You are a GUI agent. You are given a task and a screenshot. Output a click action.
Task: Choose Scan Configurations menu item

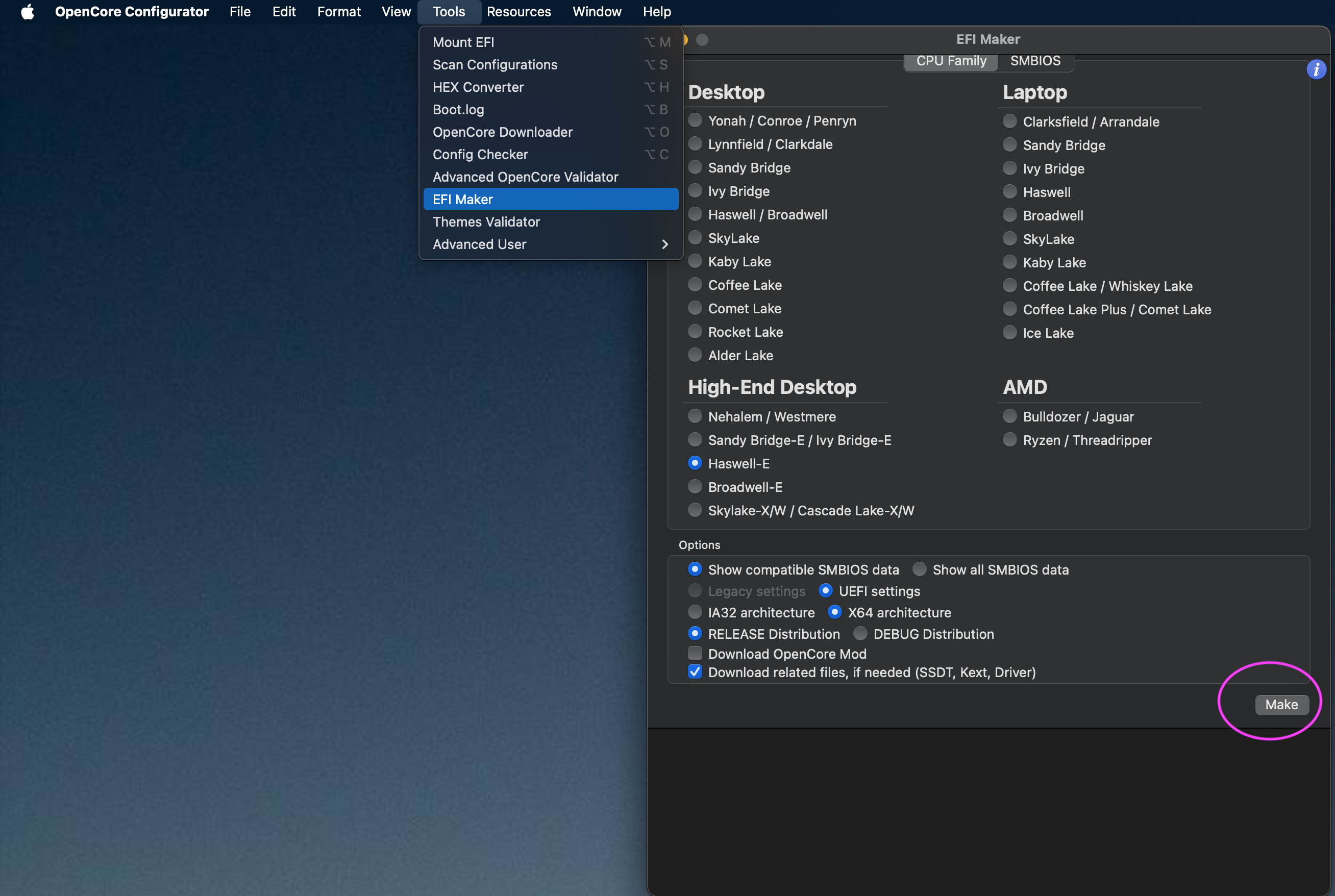[x=551, y=65]
